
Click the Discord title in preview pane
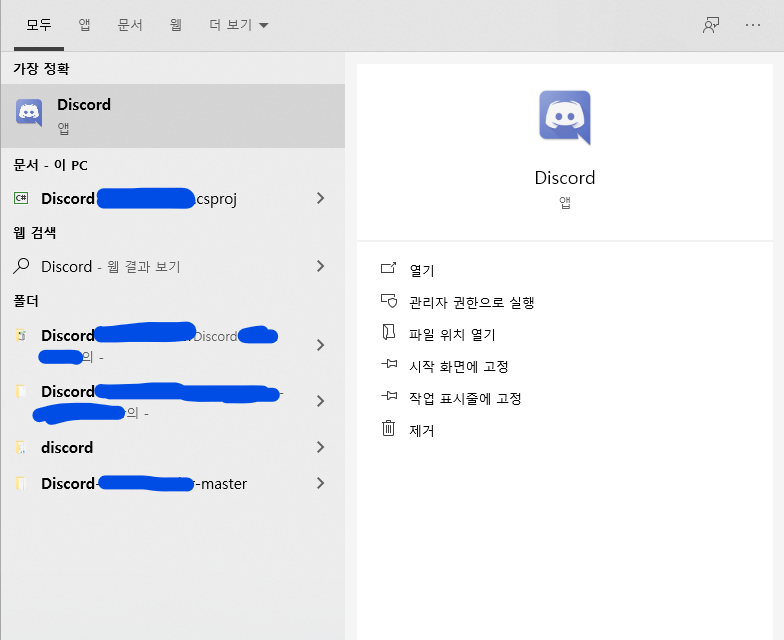click(565, 178)
